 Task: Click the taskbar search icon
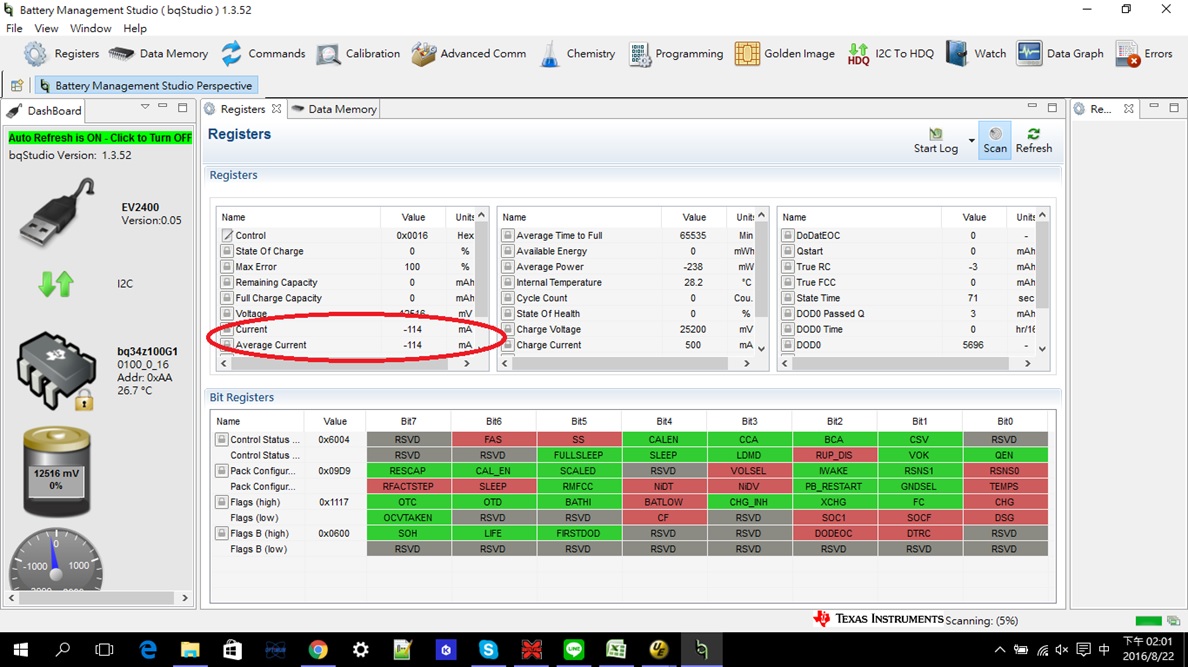pyautogui.click(x=63, y=650)
